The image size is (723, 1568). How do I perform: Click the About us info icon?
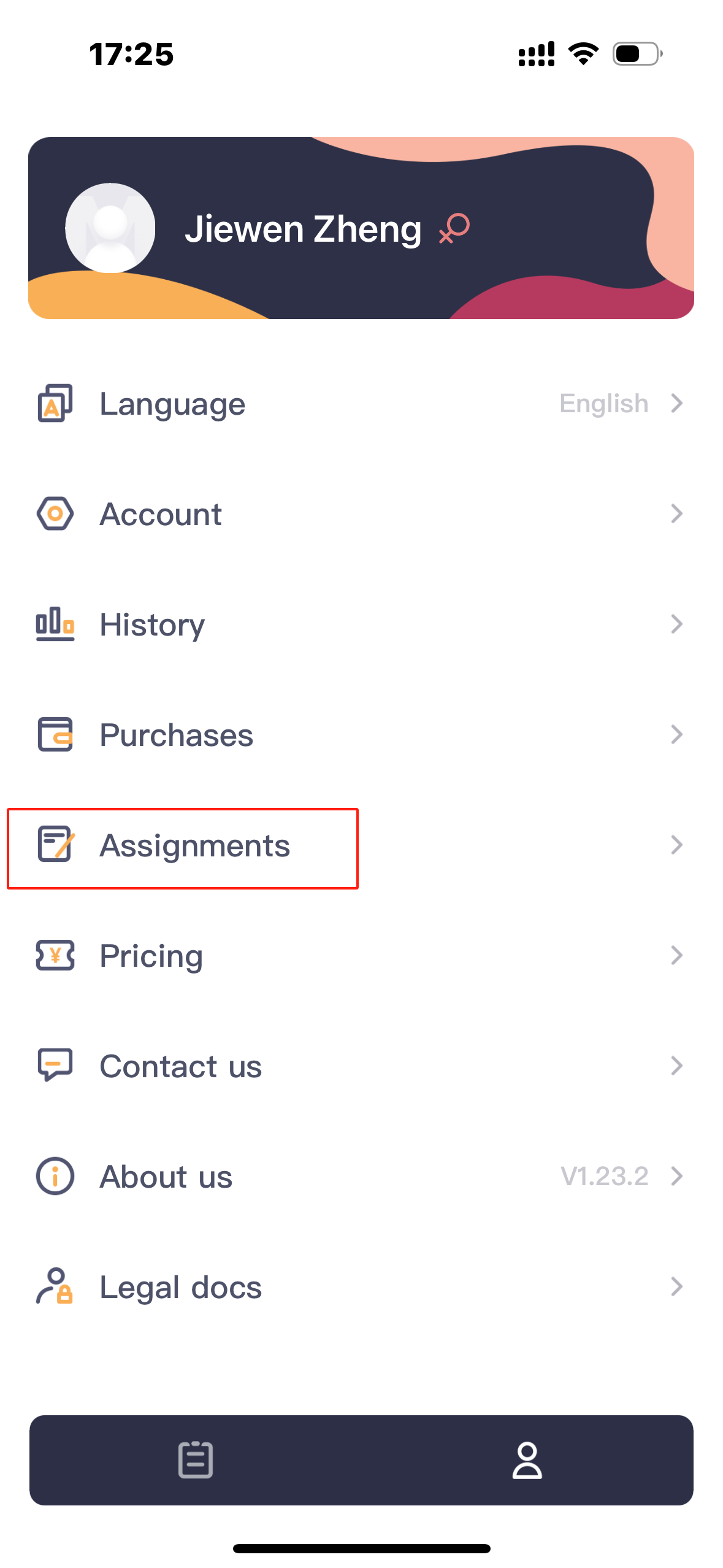(x=54, y=1176)
